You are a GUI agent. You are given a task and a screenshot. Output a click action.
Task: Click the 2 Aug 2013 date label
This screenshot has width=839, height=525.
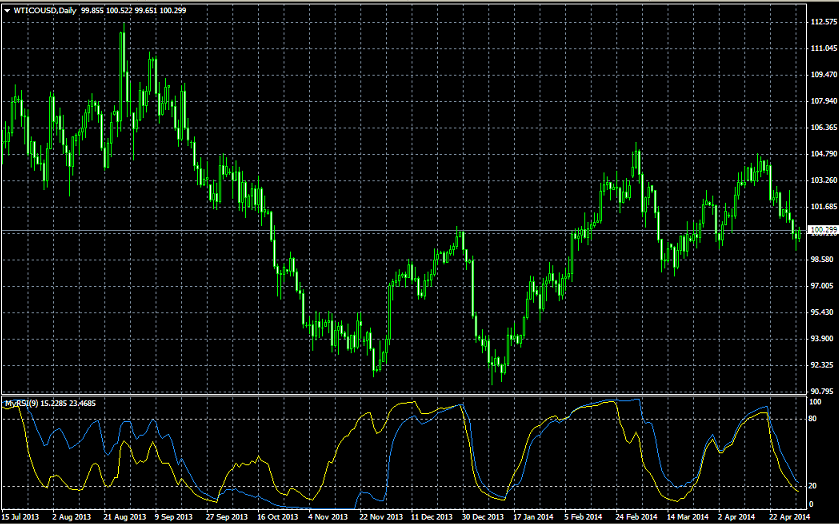pos(71,517)
